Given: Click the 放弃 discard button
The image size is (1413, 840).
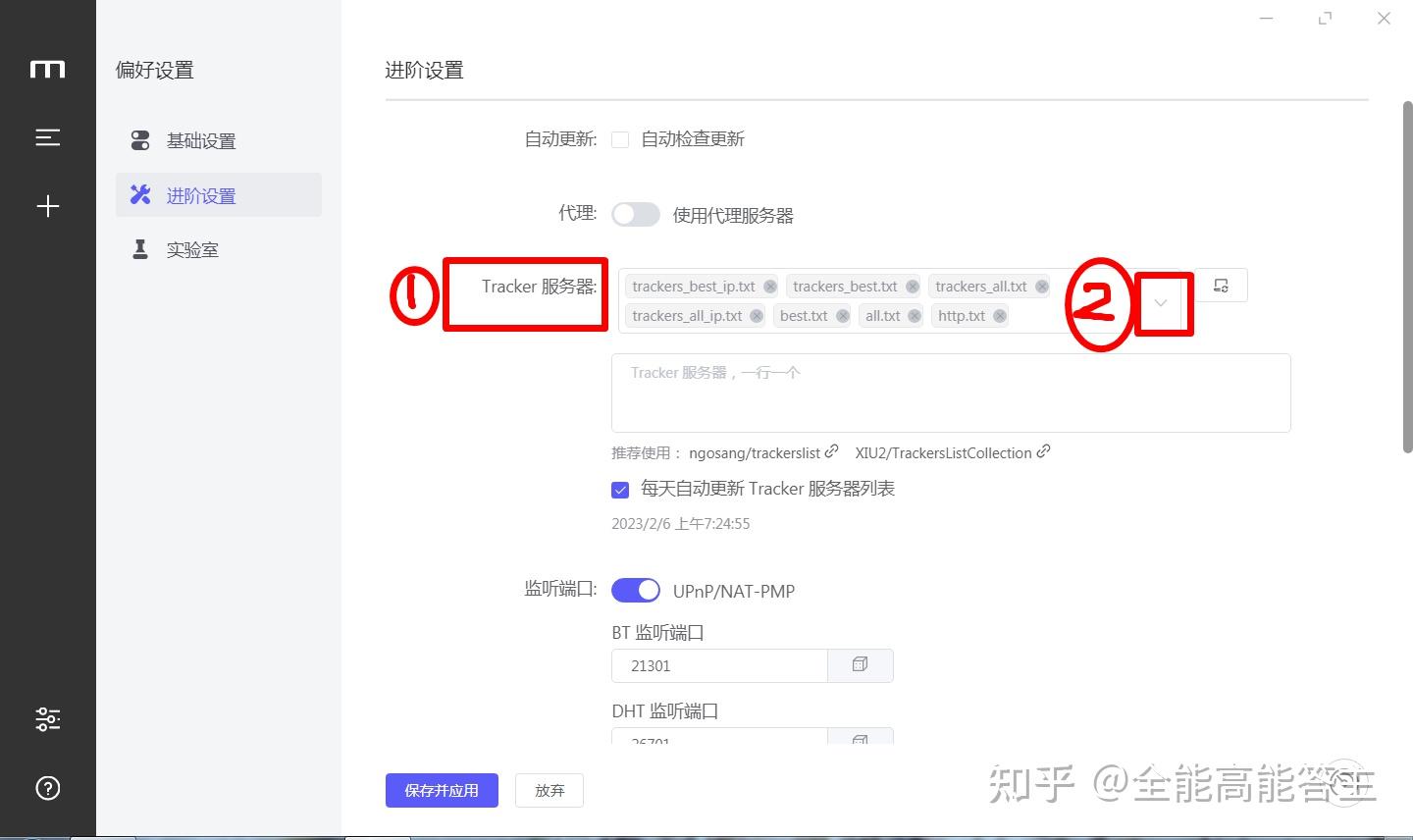Looking at the screenshot, I should coord(549,790).
